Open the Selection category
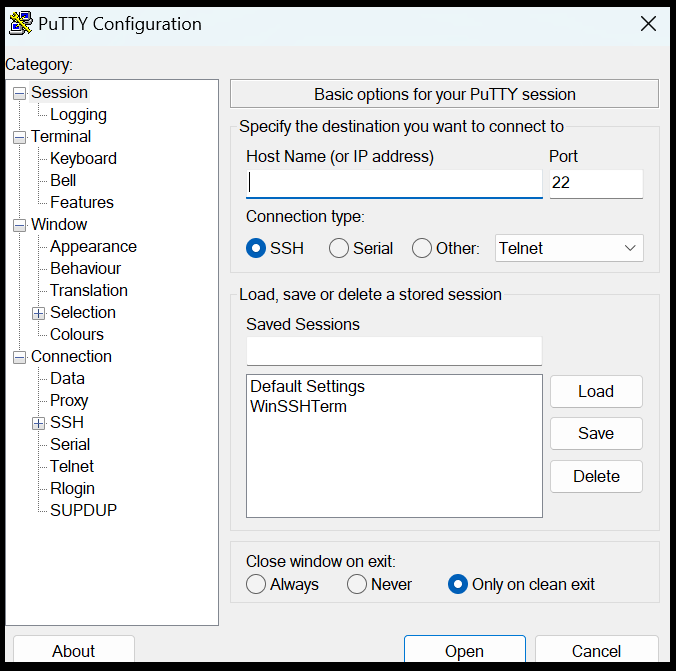The height and width of the screenshot is (671, 676). [83, 313]
